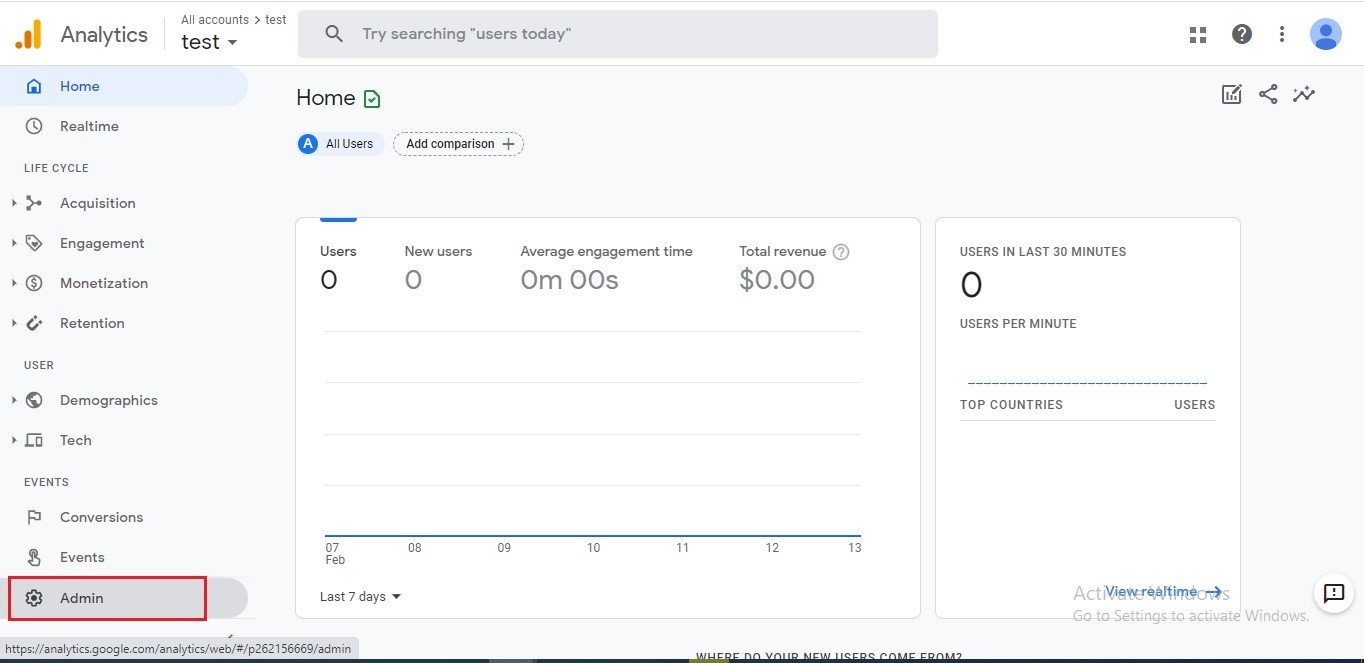Select Conversions in the sidebar
Viewport: 1364px width, 663px height.
click(x=101, y=517)
